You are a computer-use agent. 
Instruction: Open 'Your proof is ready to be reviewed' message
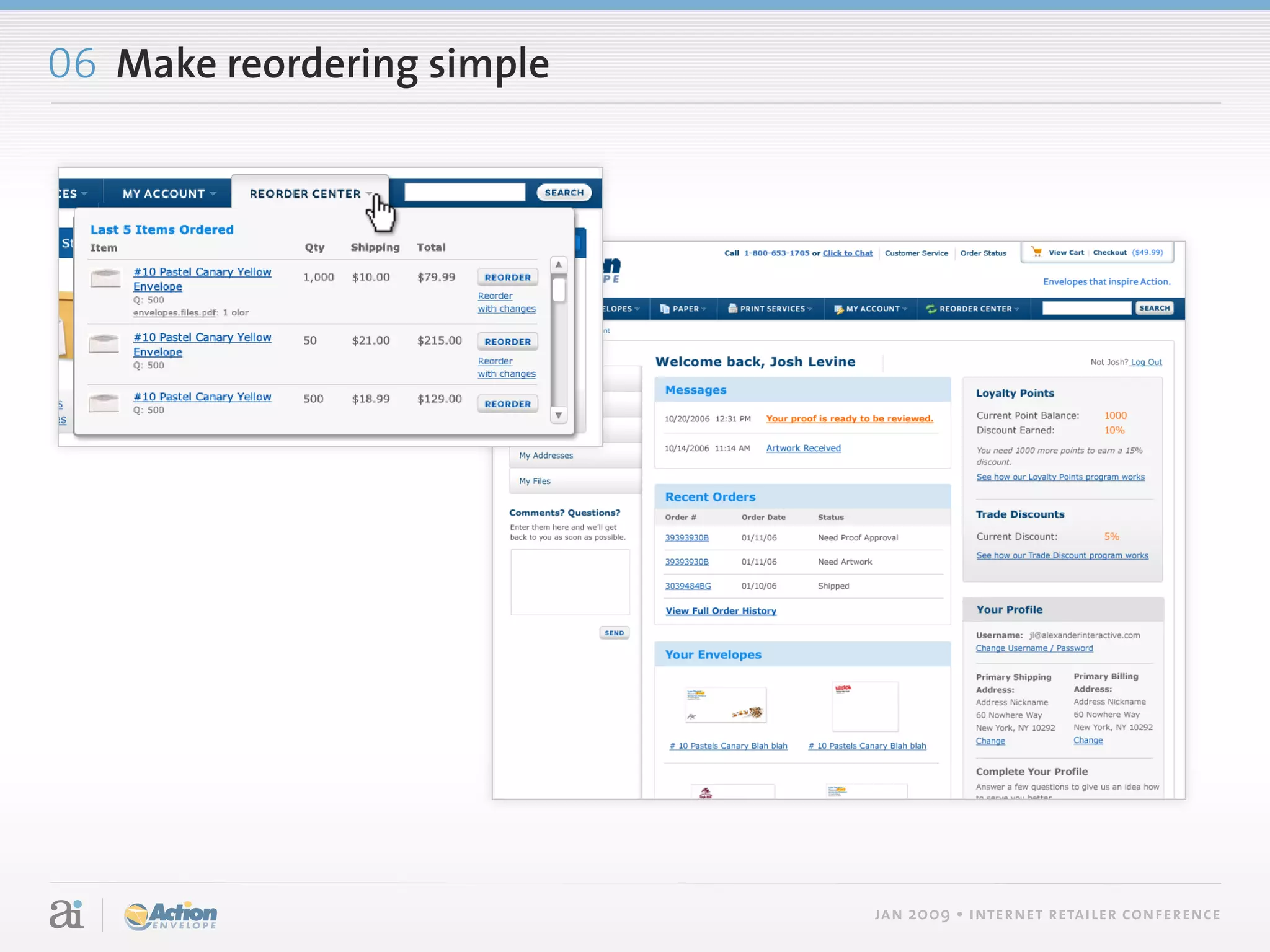tap(849, 418)
